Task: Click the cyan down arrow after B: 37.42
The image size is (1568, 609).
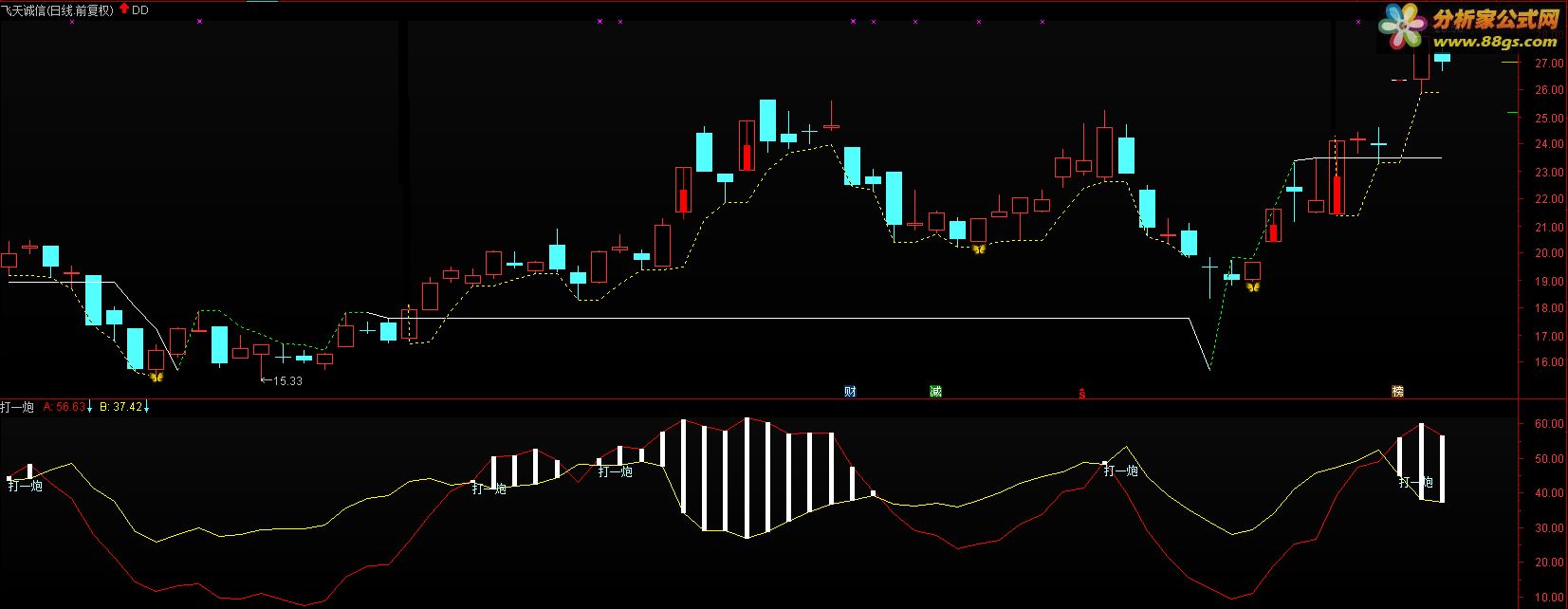Action: [147, 407]
